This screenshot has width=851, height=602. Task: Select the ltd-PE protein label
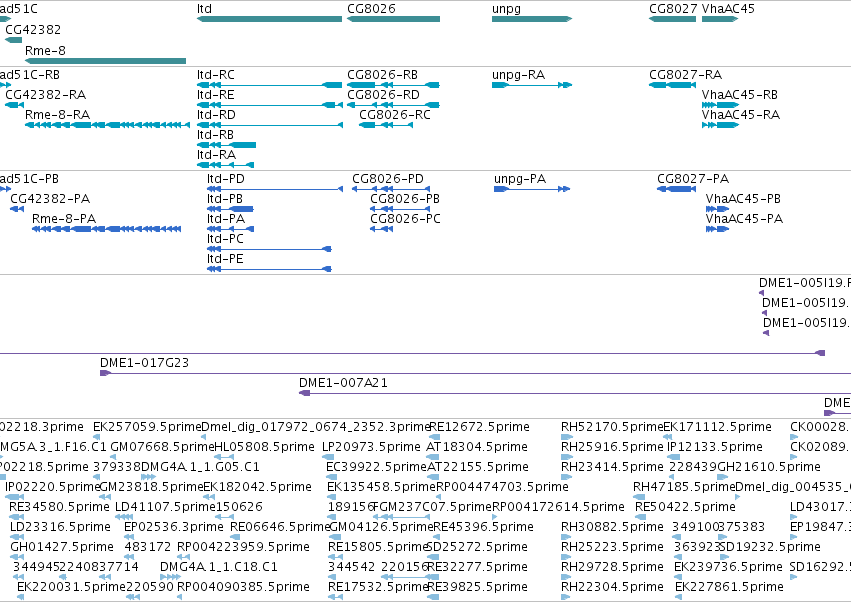(225, 259)
